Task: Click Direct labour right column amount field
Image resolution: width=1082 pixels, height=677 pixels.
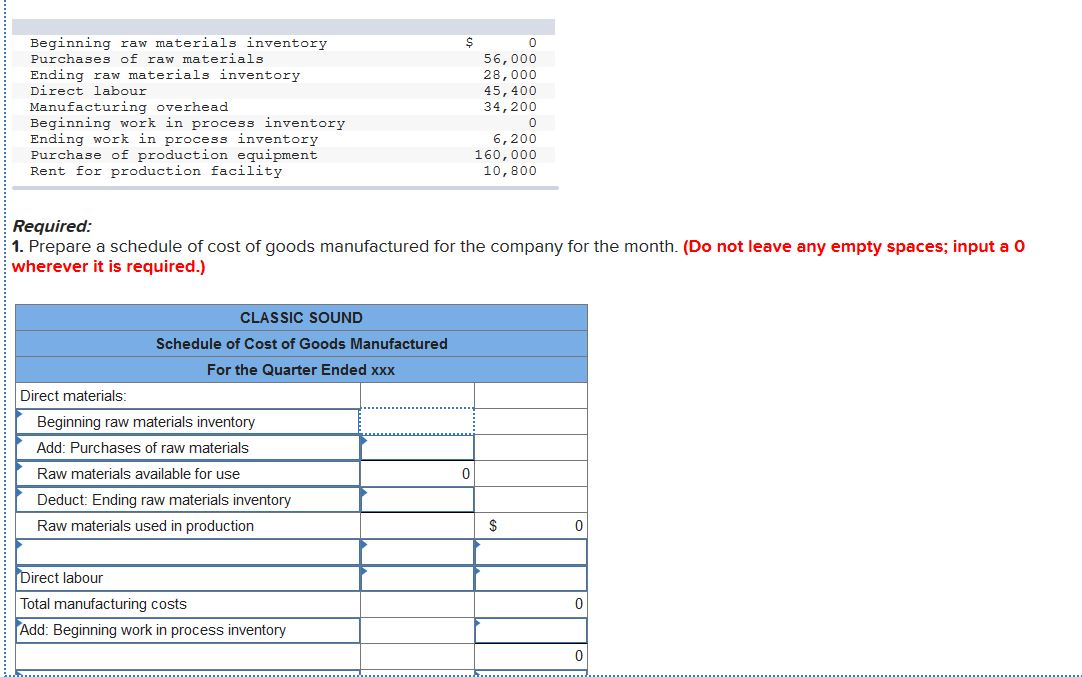Action: point(531,578)
